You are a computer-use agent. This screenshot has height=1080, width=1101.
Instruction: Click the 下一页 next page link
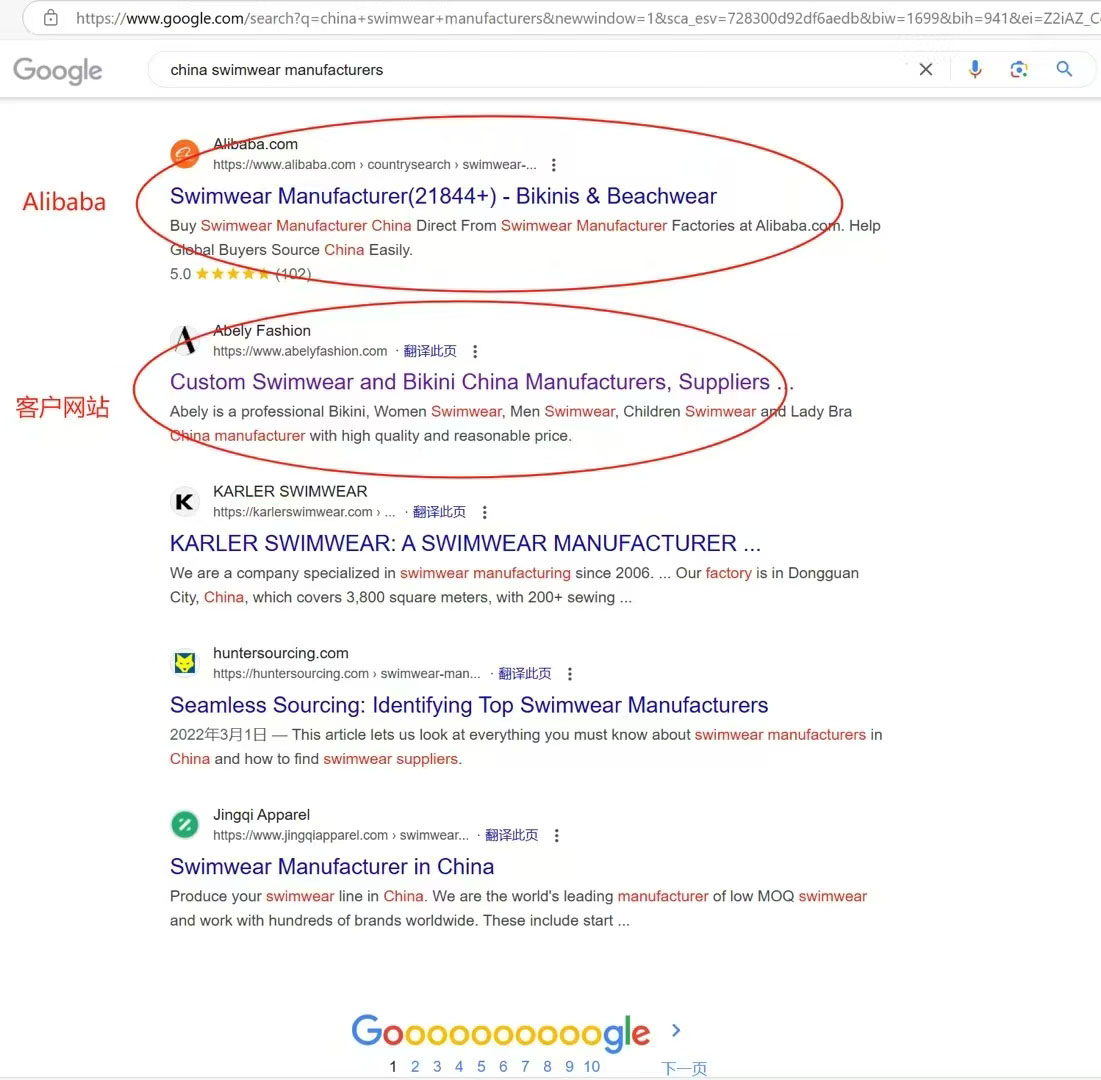[684, 1069]
